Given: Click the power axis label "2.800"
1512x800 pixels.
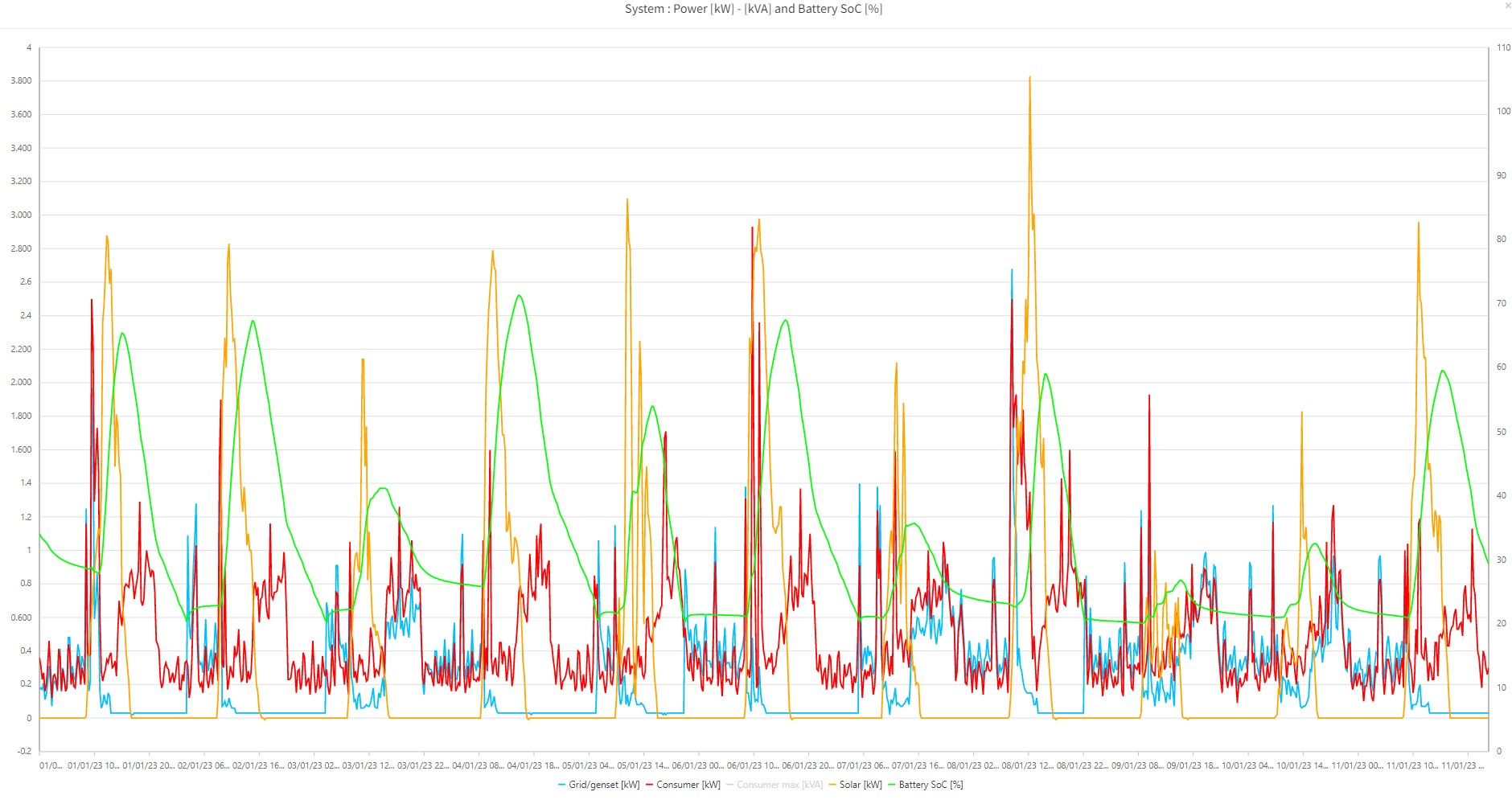Looking at the screenshot, I should point(21,248).
